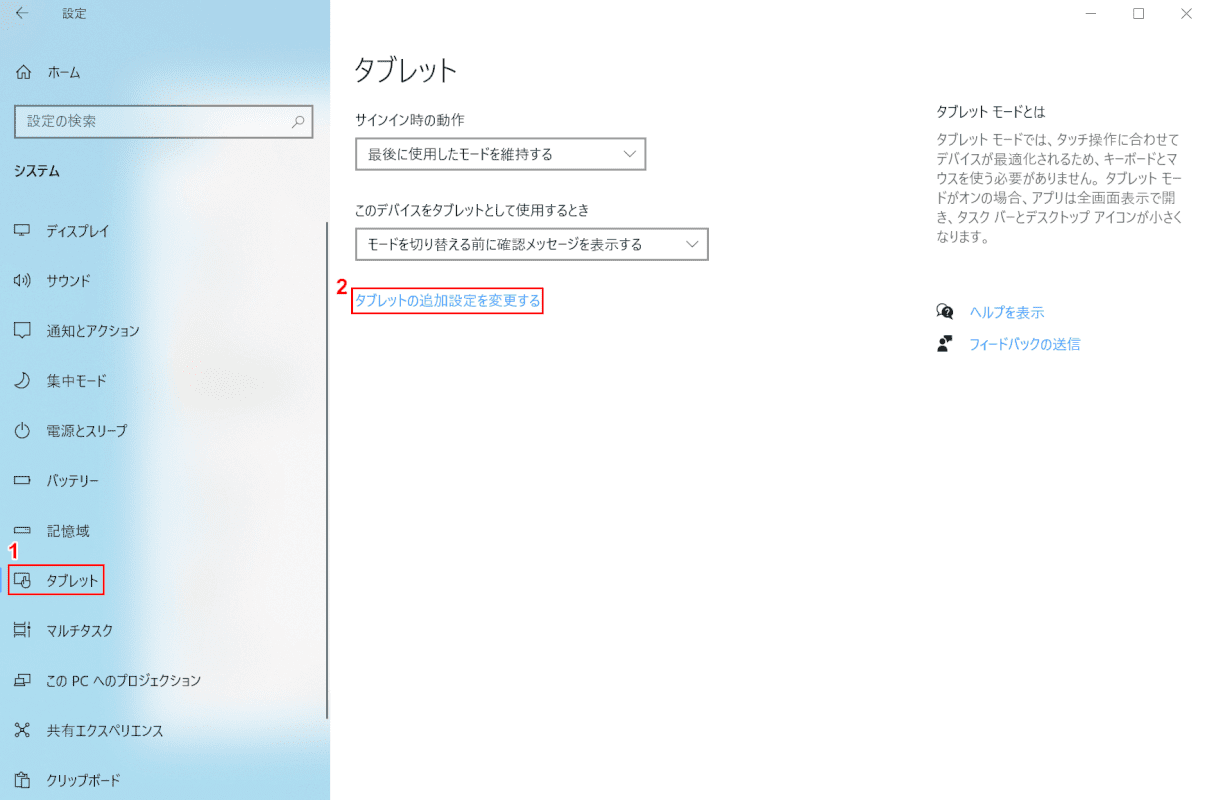The image size is (1207, 800).
Task: Click the Get help chat icon
Action: pyautogui.click(x=945, y=312)
